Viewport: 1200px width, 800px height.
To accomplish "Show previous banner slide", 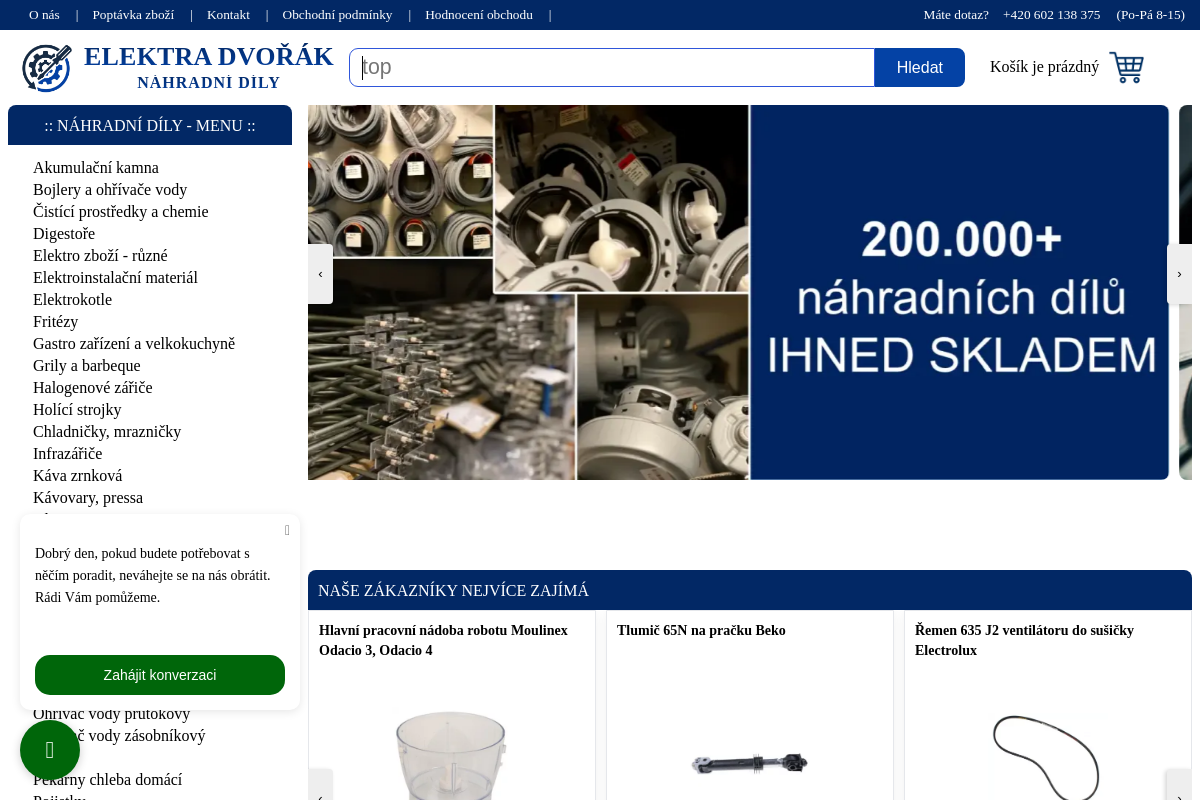I will (320, 274).
